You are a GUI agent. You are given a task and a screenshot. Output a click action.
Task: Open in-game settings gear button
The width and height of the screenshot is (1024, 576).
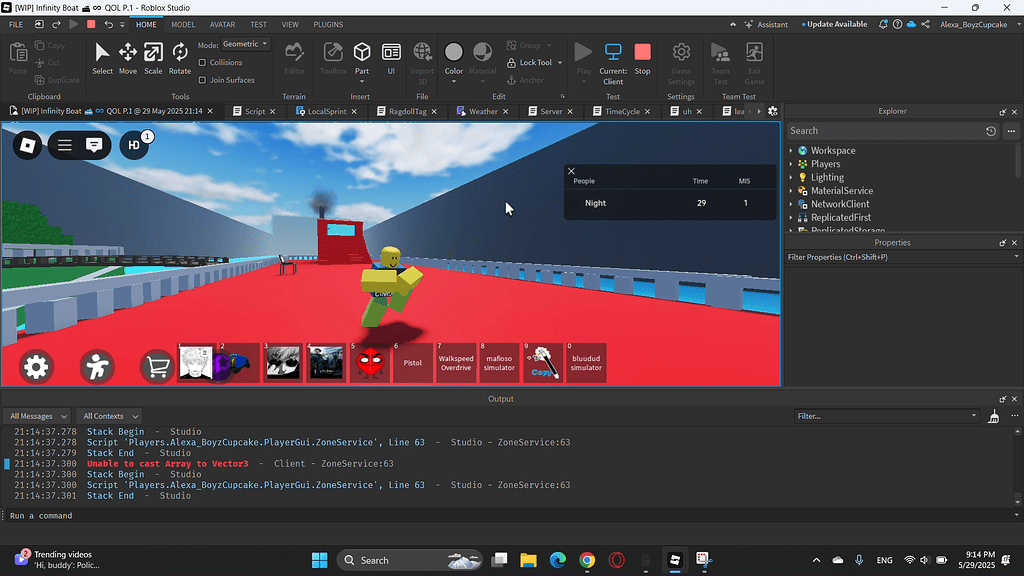click(x=36, y=367)
